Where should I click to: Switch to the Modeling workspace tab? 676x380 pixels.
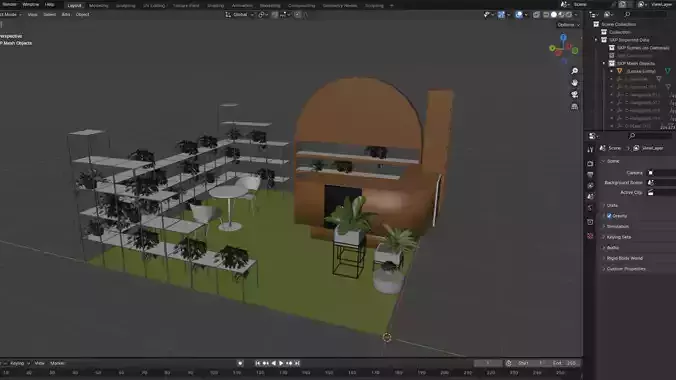click(99, 6)
